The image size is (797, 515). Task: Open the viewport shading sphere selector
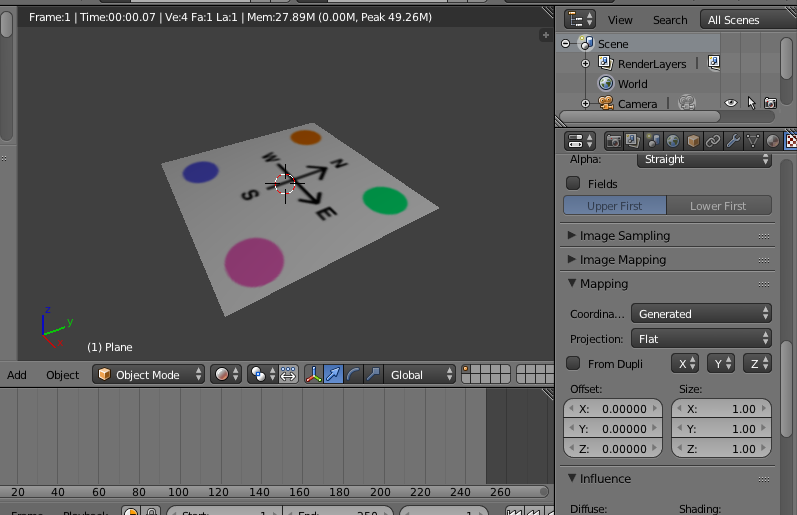click(226, 375)
